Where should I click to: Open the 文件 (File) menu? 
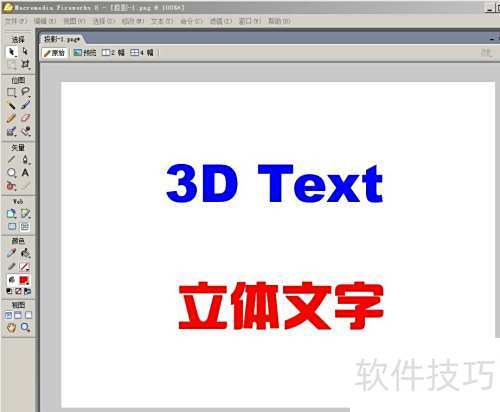[x=16, y=21]
